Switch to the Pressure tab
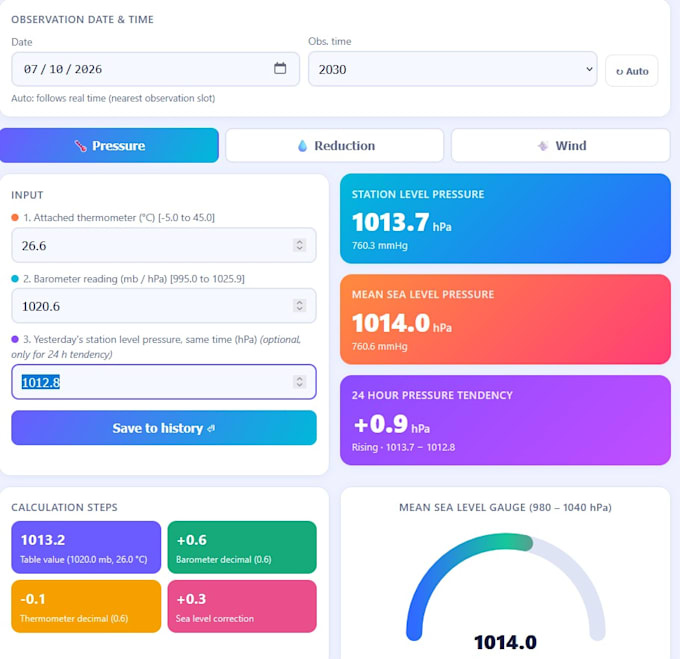Image resolution: width=680 pixels, height=659 pixels. 109,145
